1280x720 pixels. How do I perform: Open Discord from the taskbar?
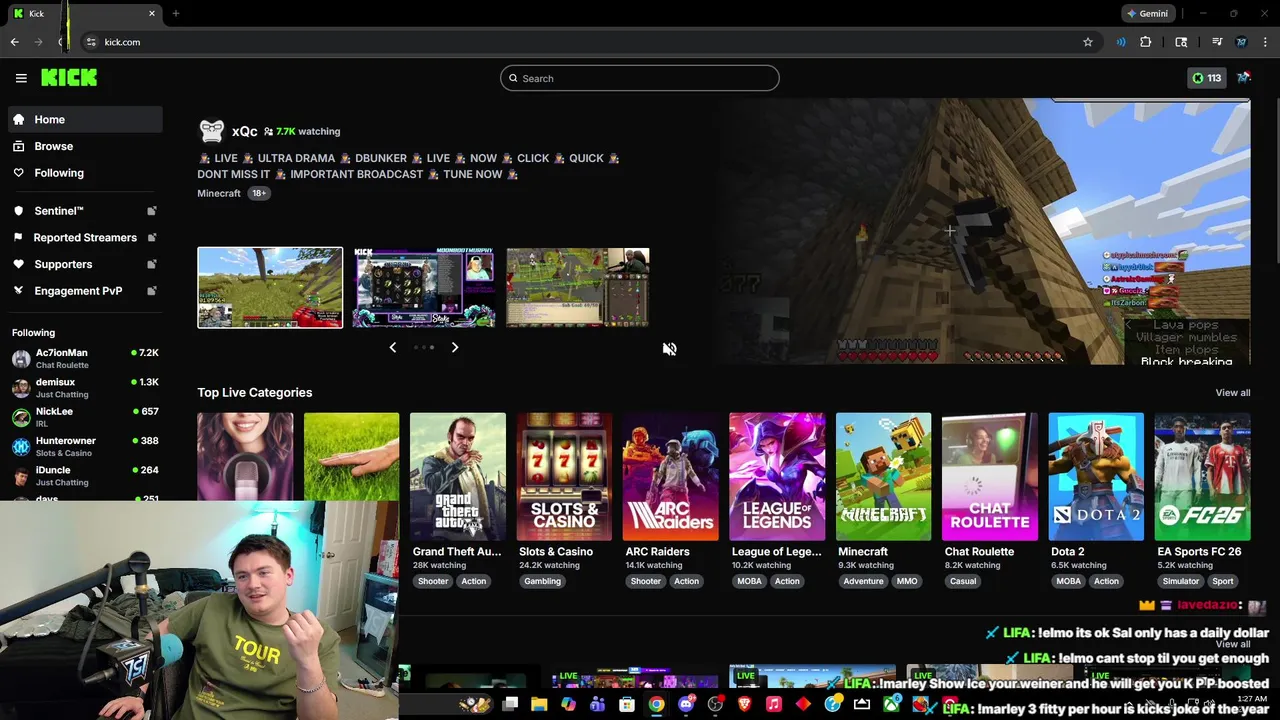(686, 705)
